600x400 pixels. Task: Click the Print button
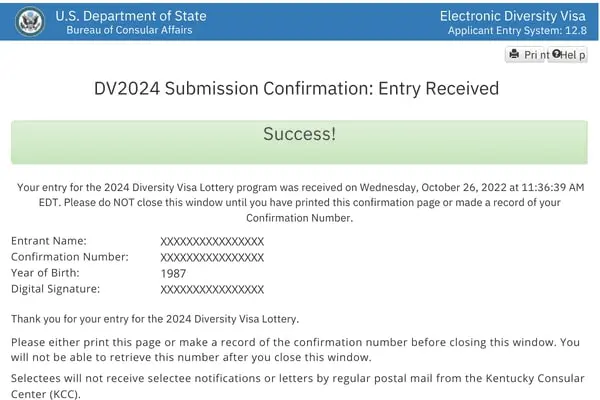coord(527,55)
